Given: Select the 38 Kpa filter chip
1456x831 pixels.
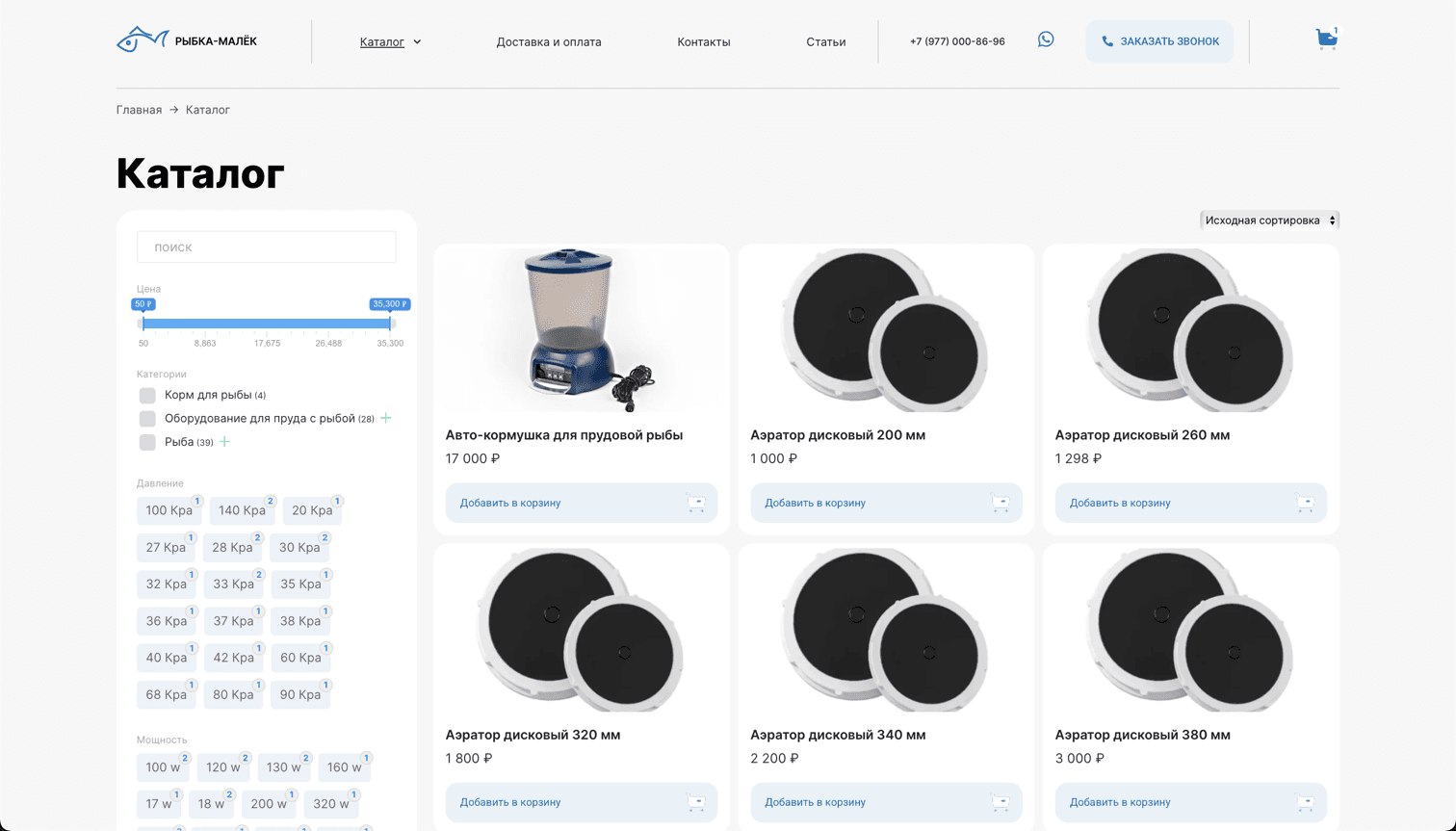Looking at the screenshot, I should pos(300,621).
